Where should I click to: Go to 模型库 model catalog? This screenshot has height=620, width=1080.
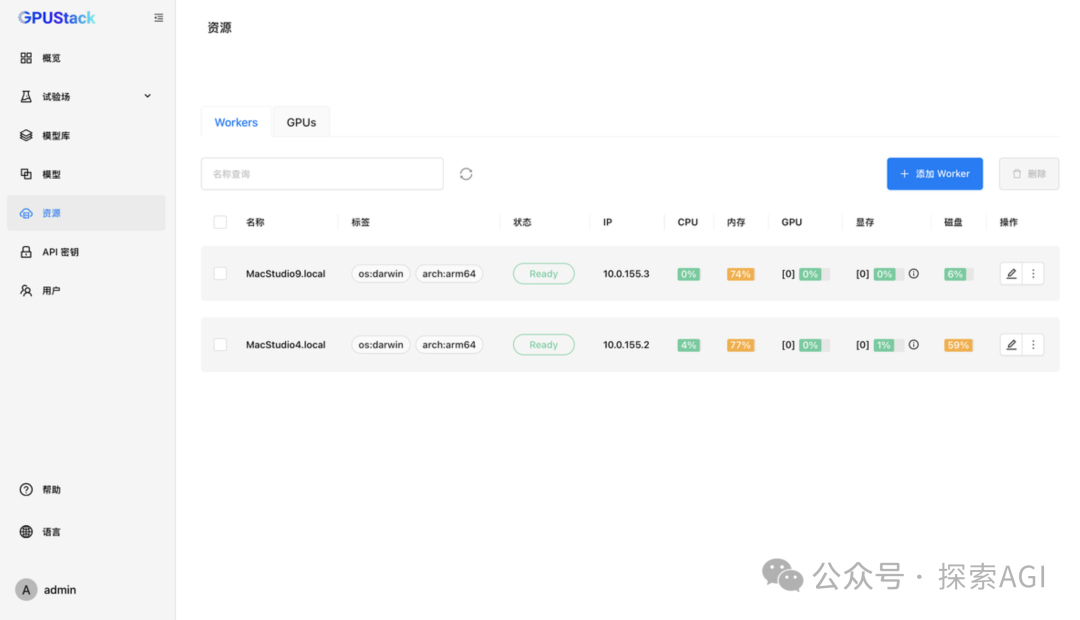coord(86,136)
